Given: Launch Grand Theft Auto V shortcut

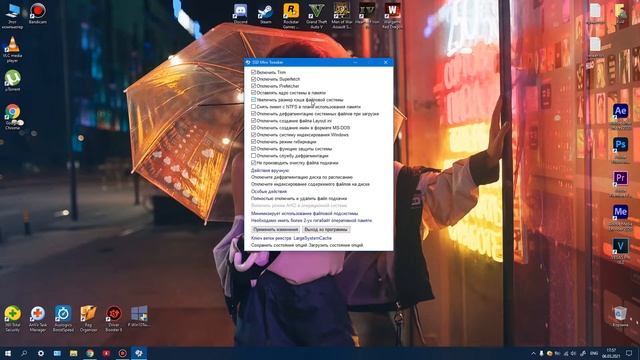Looking at the screenshot, I should click(317, 16).
